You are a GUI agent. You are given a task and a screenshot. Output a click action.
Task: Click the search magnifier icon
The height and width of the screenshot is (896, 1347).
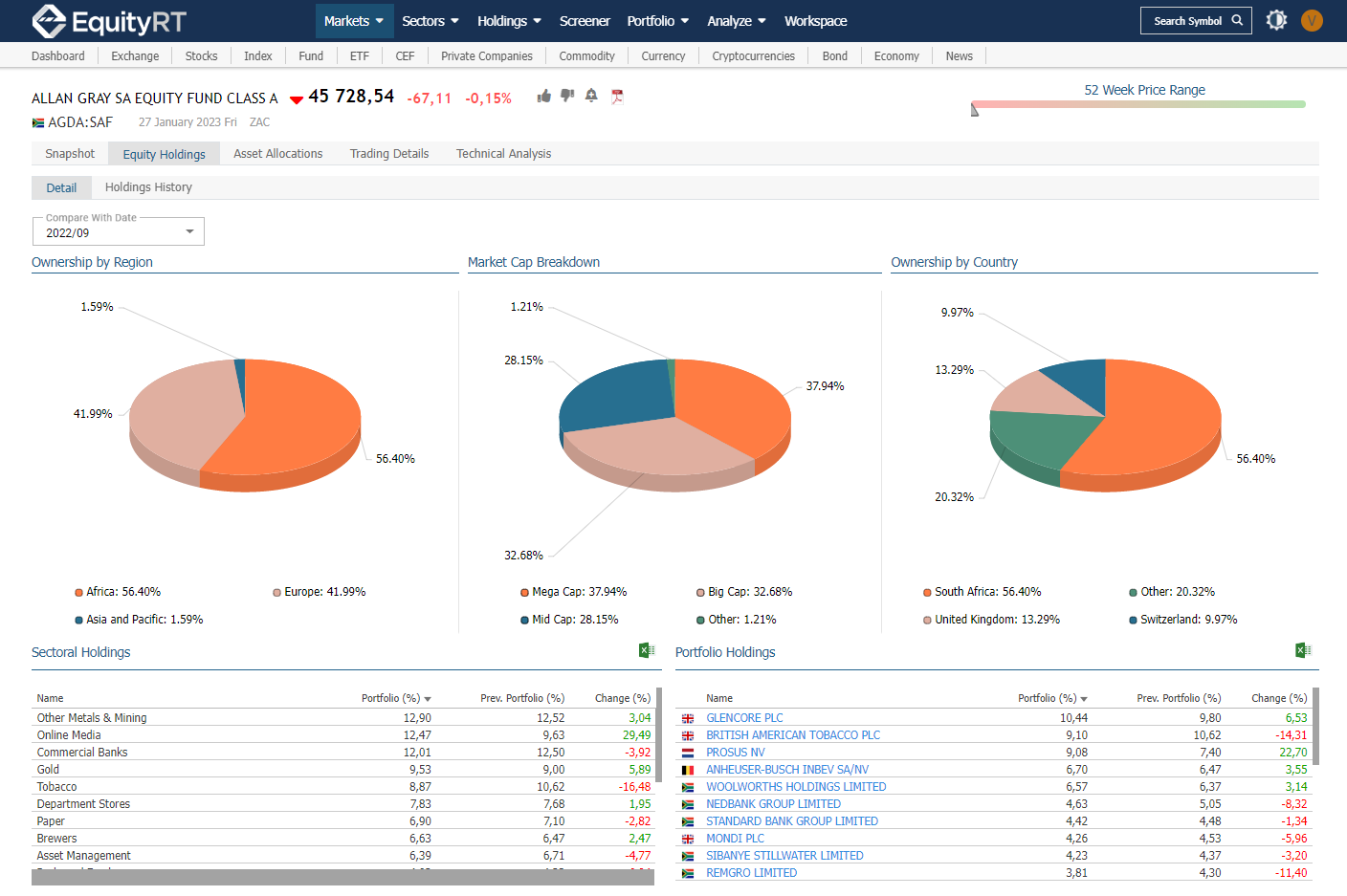[x=1237, y=20]
